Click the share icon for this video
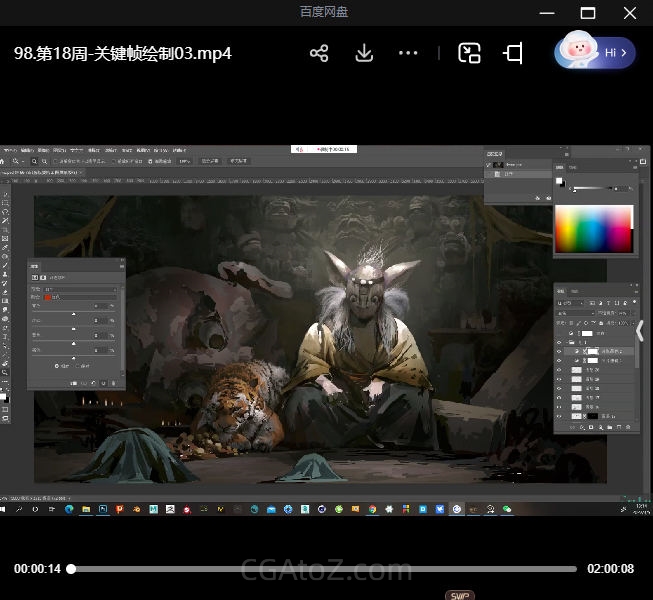Screen dimensions: 653x600 (x=319, y=53)
